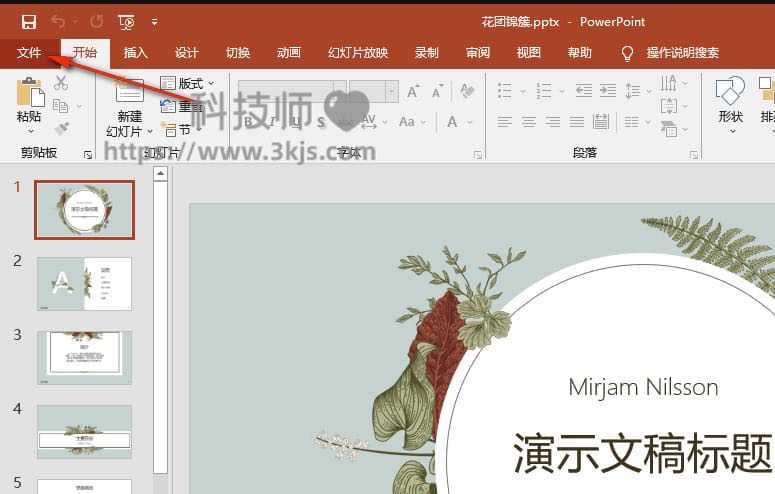Toggle bold formatting

(x=249, y=122)
